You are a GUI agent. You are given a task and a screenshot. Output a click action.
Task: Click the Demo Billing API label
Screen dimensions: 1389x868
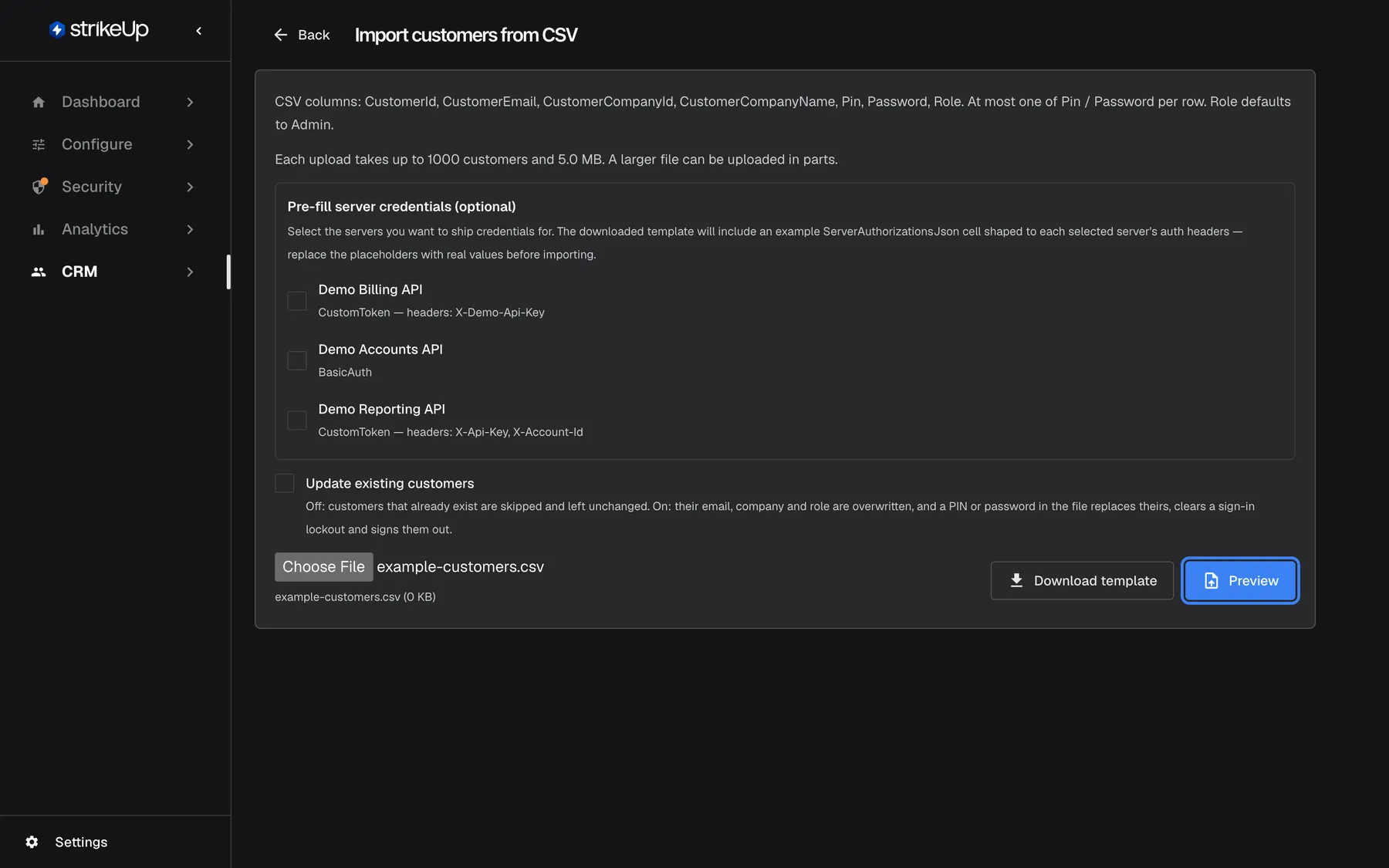(370, 289)
